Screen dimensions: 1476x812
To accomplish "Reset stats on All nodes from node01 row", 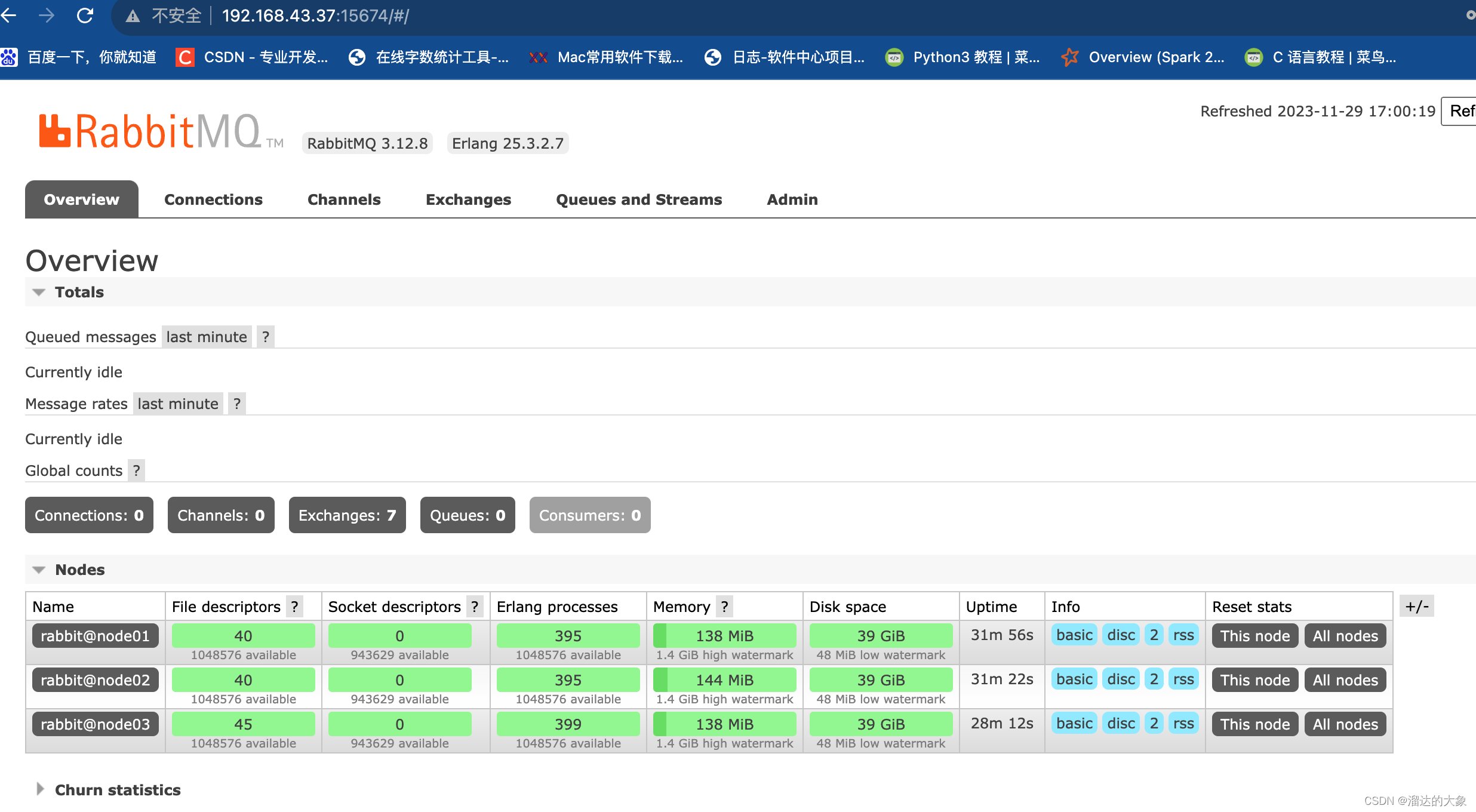I will (x=1345, y=636).
